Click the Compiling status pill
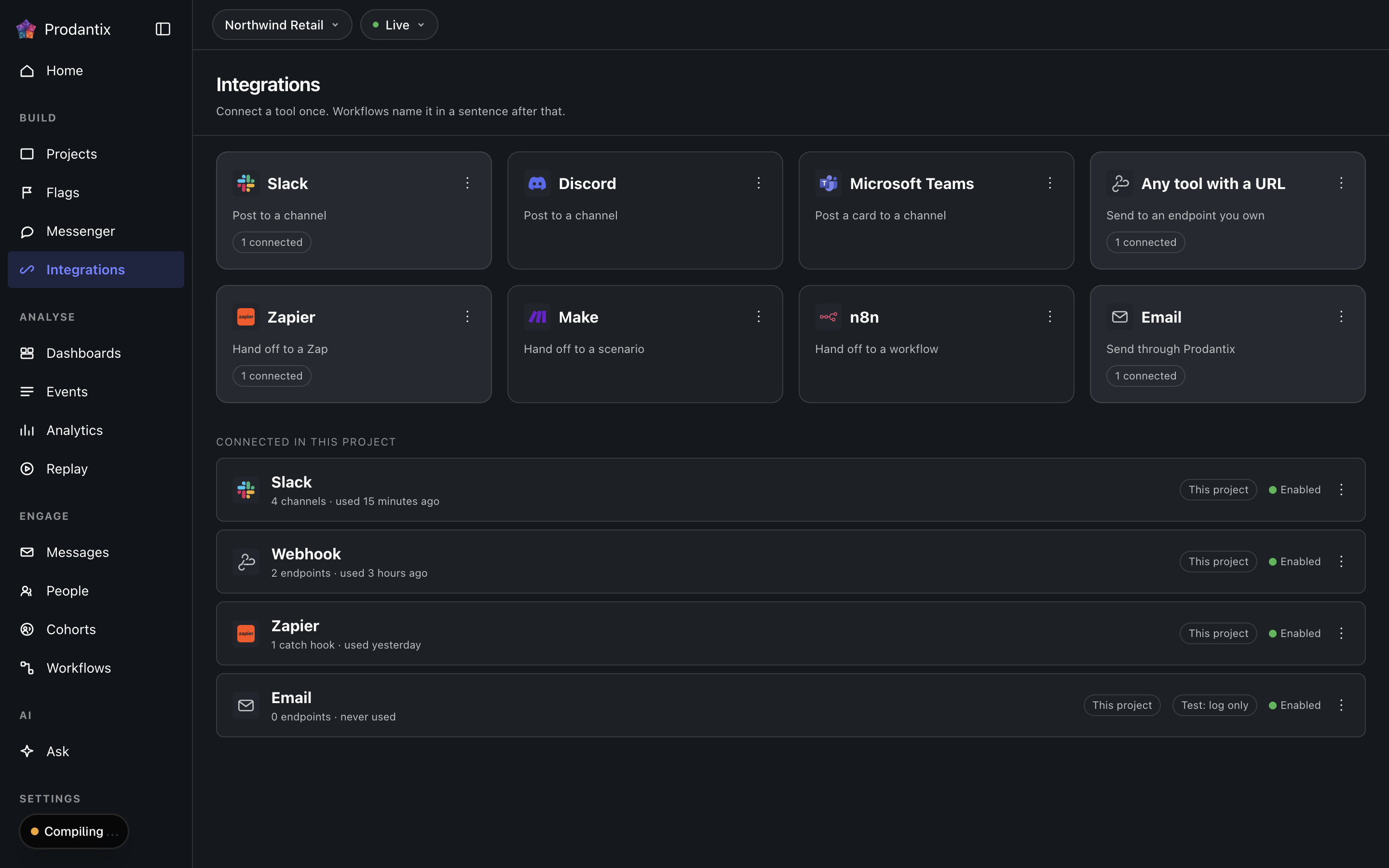 74,831
